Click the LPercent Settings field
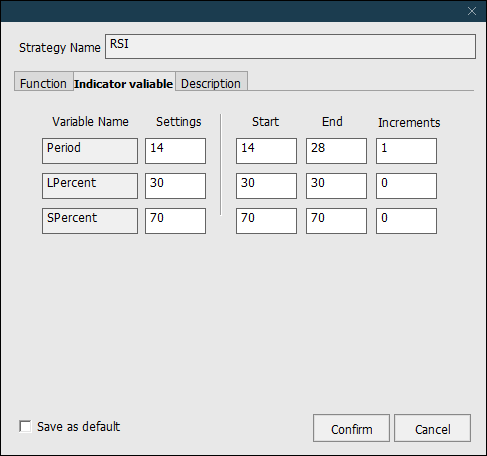The height and width of the screenshot is (456, 487). [x=175, y=186]
